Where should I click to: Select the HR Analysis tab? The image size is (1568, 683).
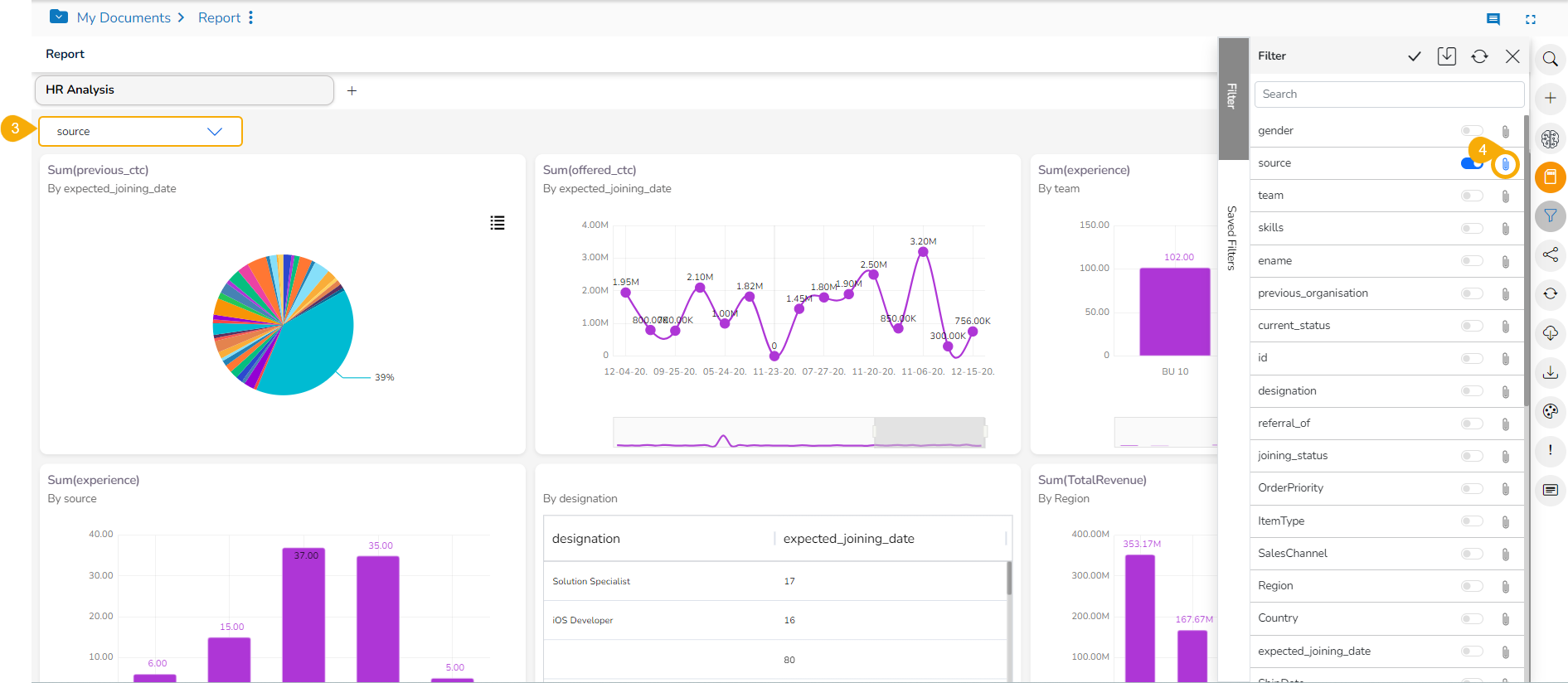click(x=184, y=90)
